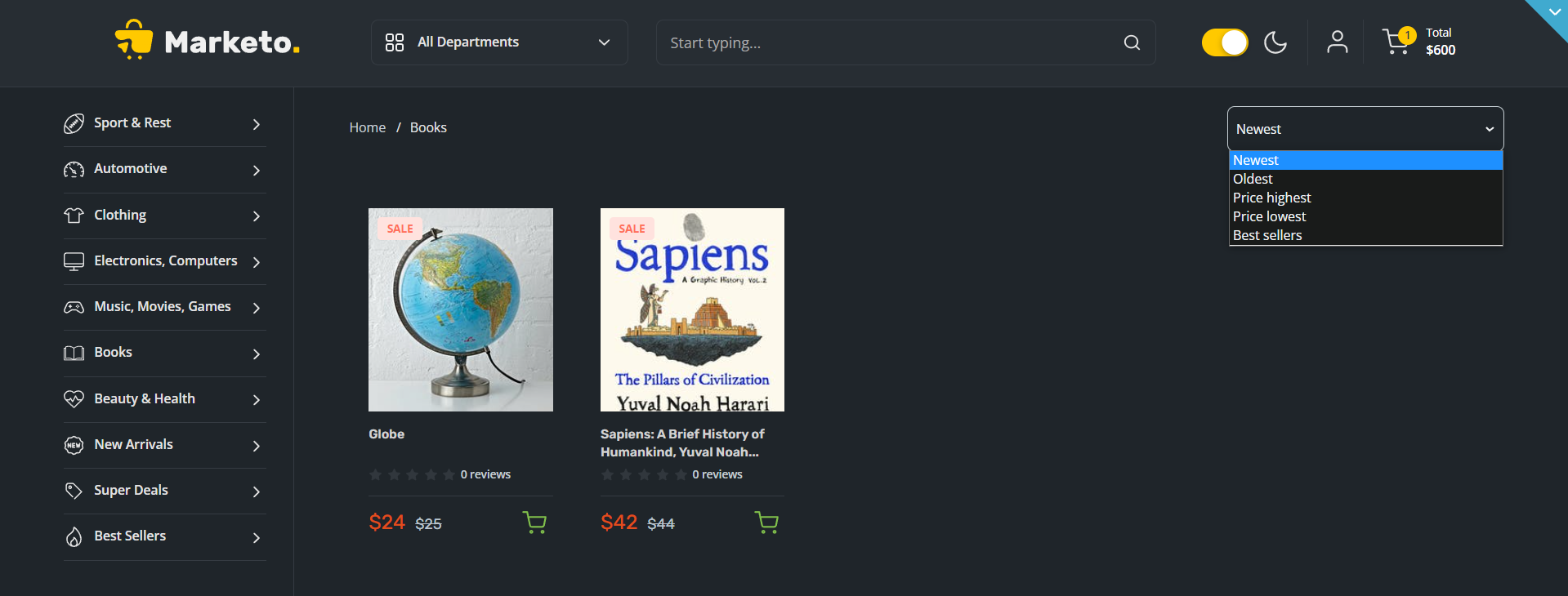Open the user account icon
The image size is (1568, 596).
point(1338,42)
